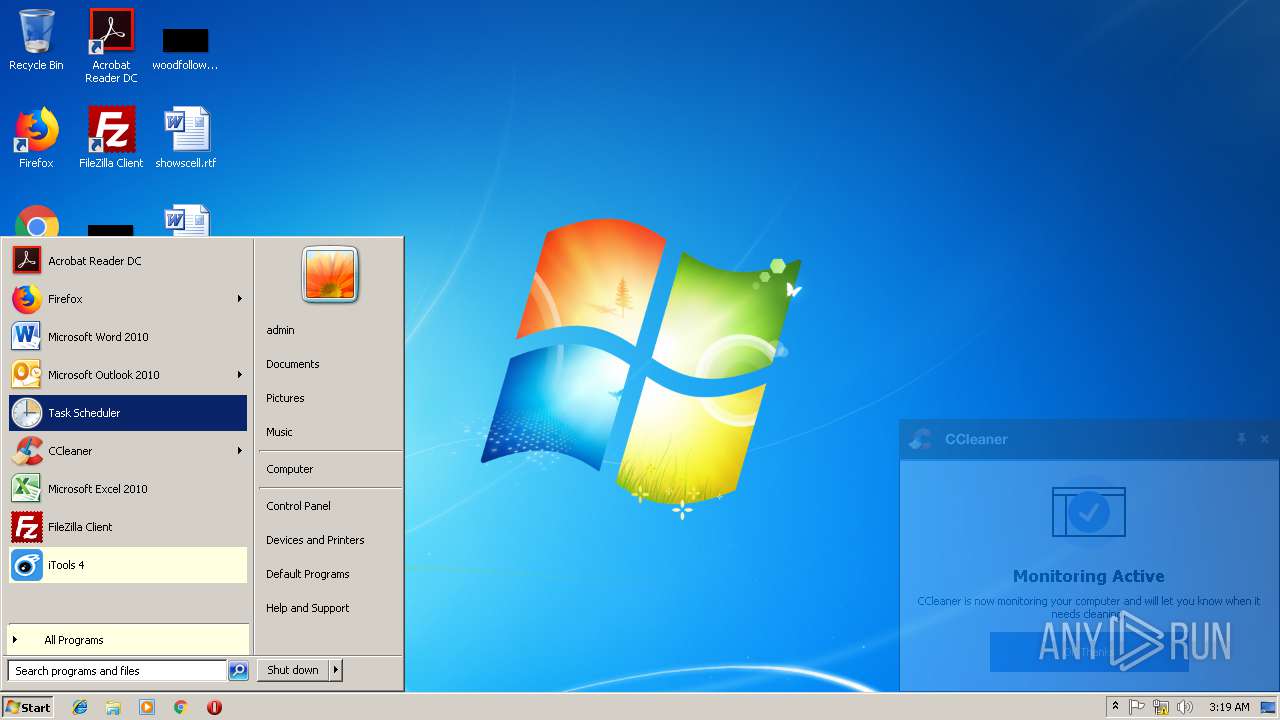Open the FileZilla Client desktop shortcut
The height and width of the screenshot is (720, 1280).
tap(111, 139)
